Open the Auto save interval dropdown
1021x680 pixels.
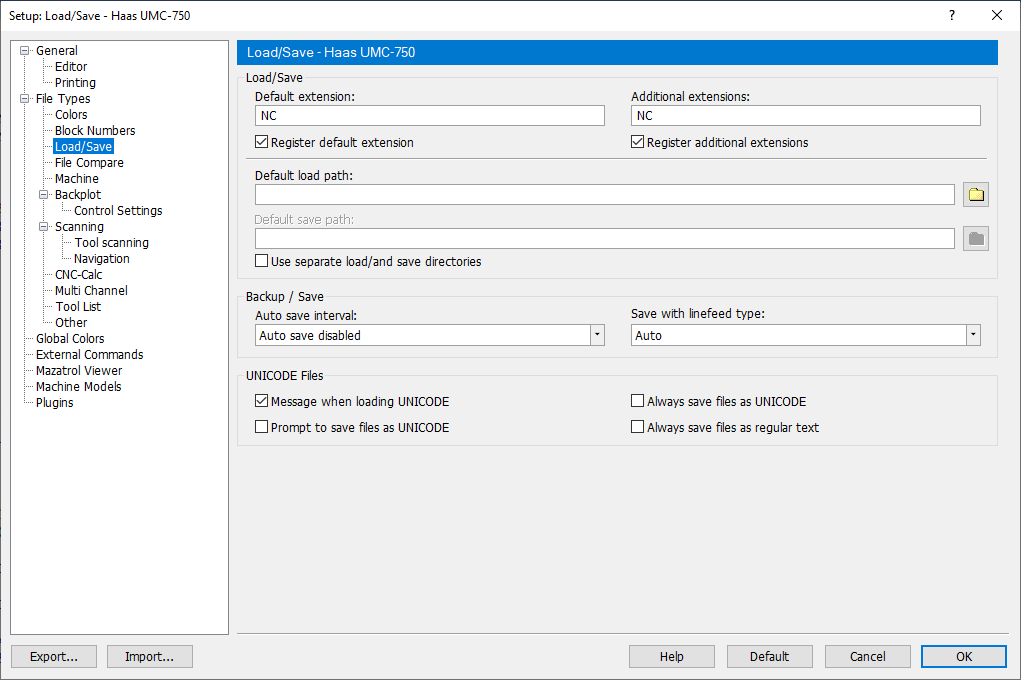[x=596, y=335]
